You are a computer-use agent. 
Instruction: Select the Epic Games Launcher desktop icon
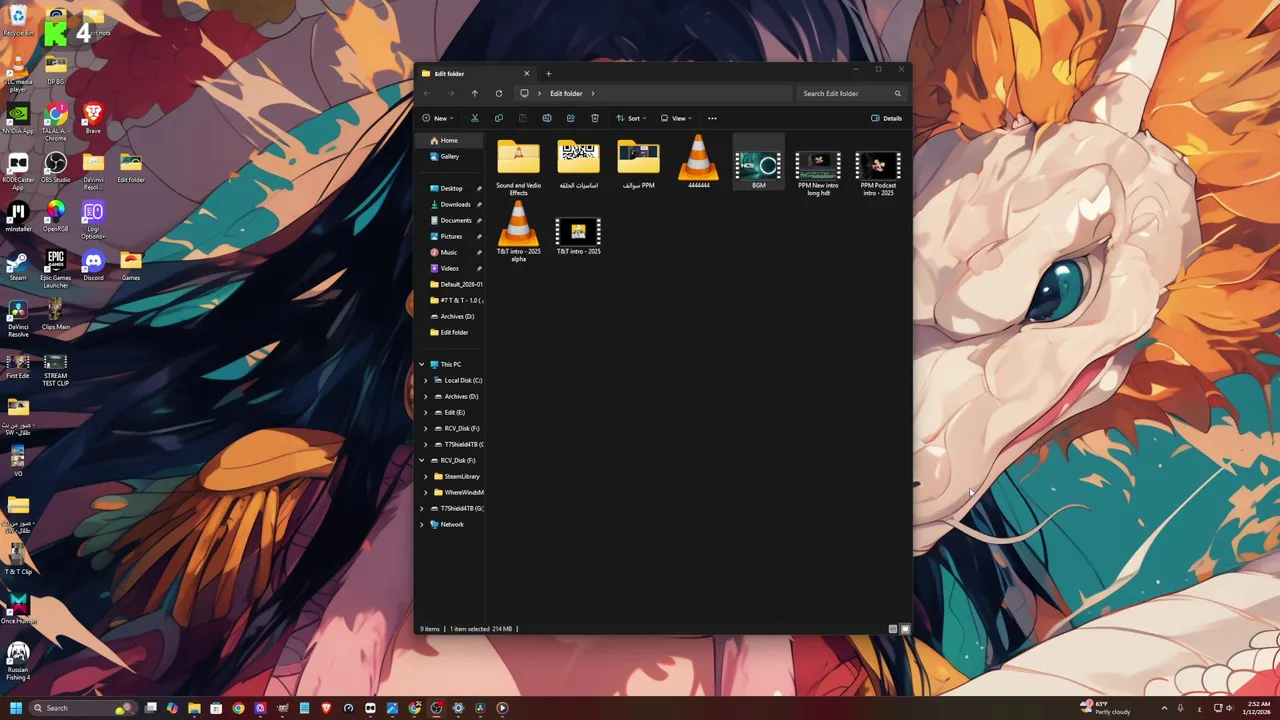pos(55,268)
